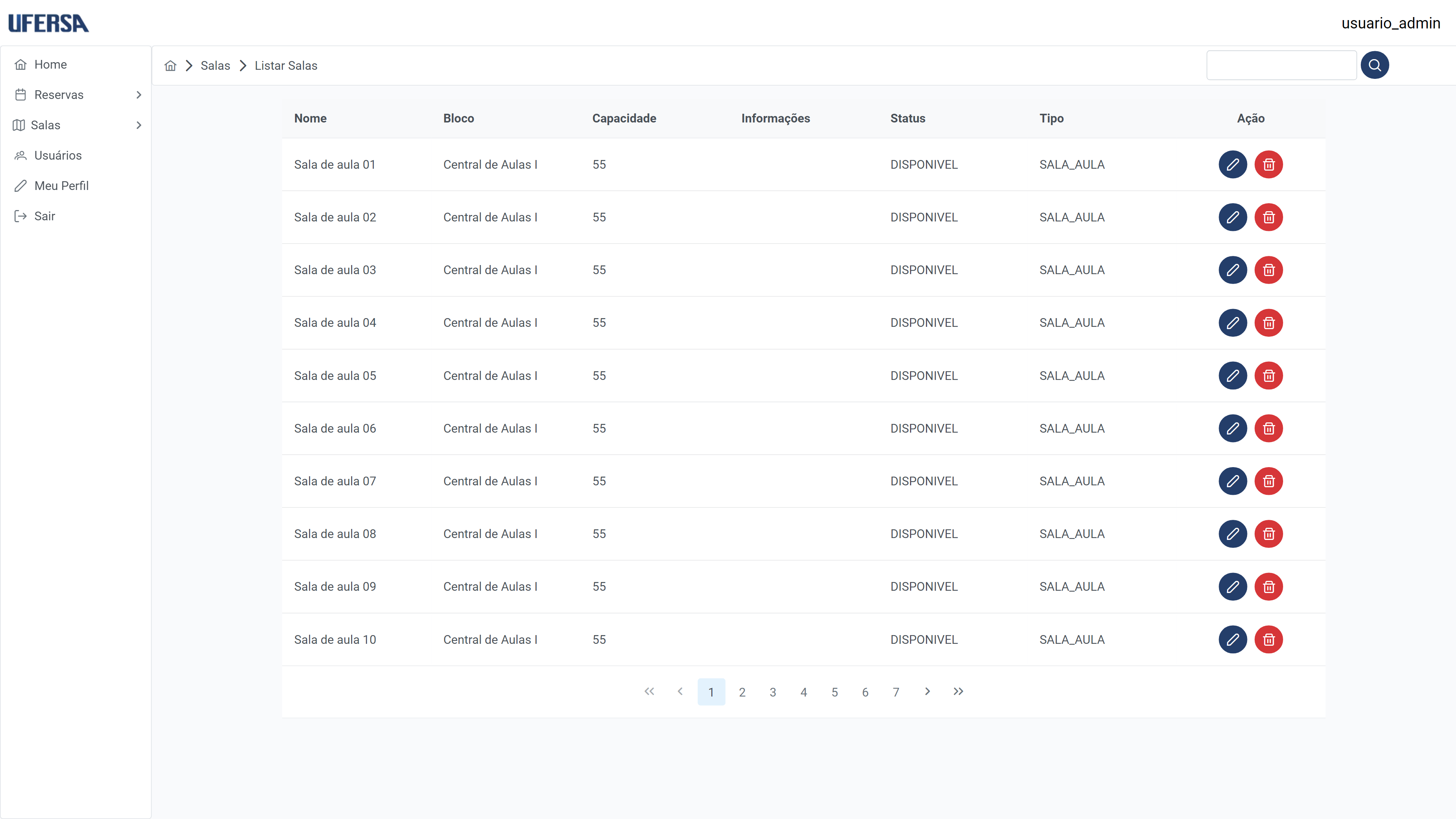
Task: Go to page 2 of rooms
Action: [742, 692]
